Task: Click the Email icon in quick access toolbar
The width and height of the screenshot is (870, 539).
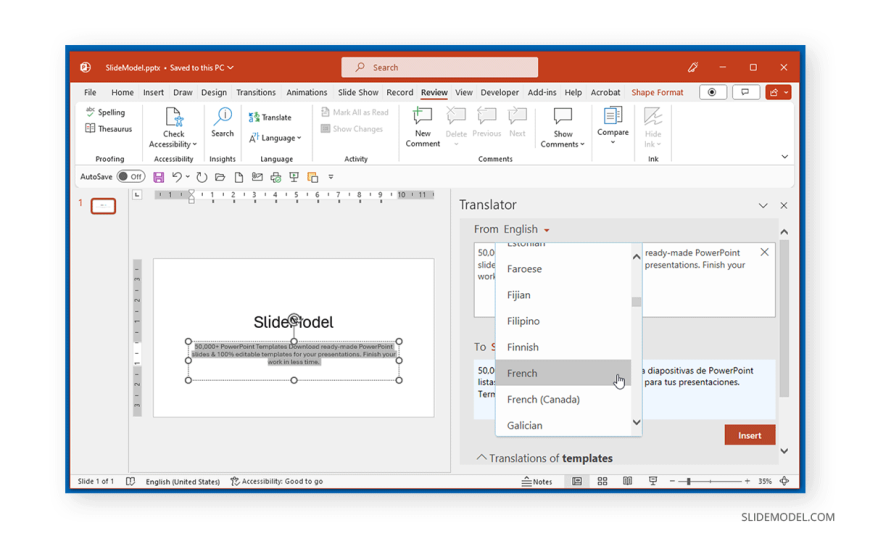Action: 257,177
